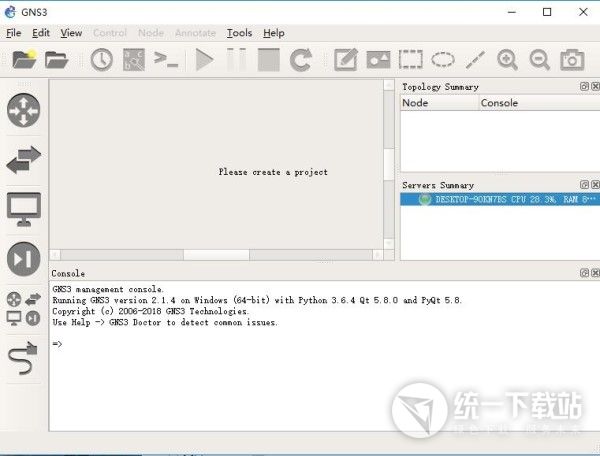
Task: Browse security devices sidebar icon
Action: tap(24, 259)
